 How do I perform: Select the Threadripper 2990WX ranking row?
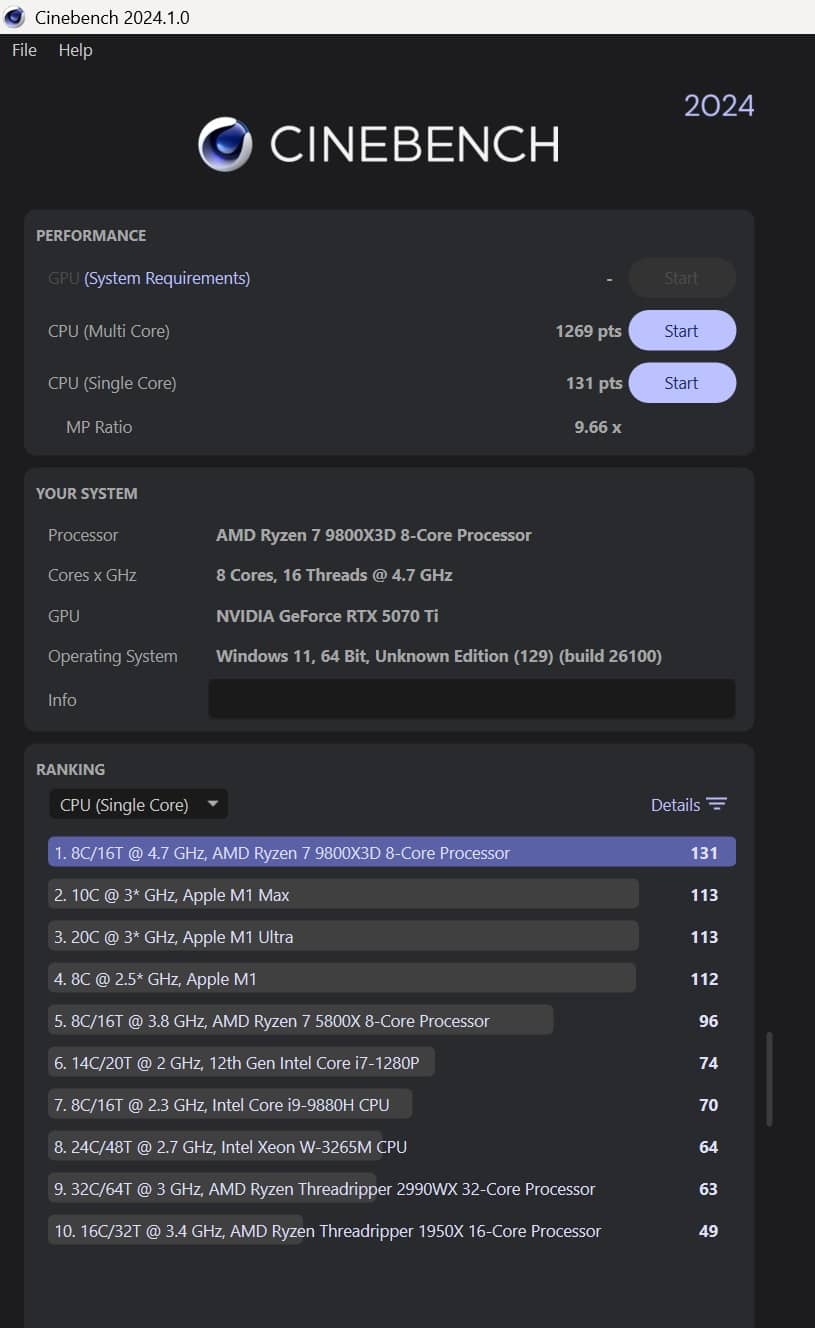click(x=325, y=1189)
